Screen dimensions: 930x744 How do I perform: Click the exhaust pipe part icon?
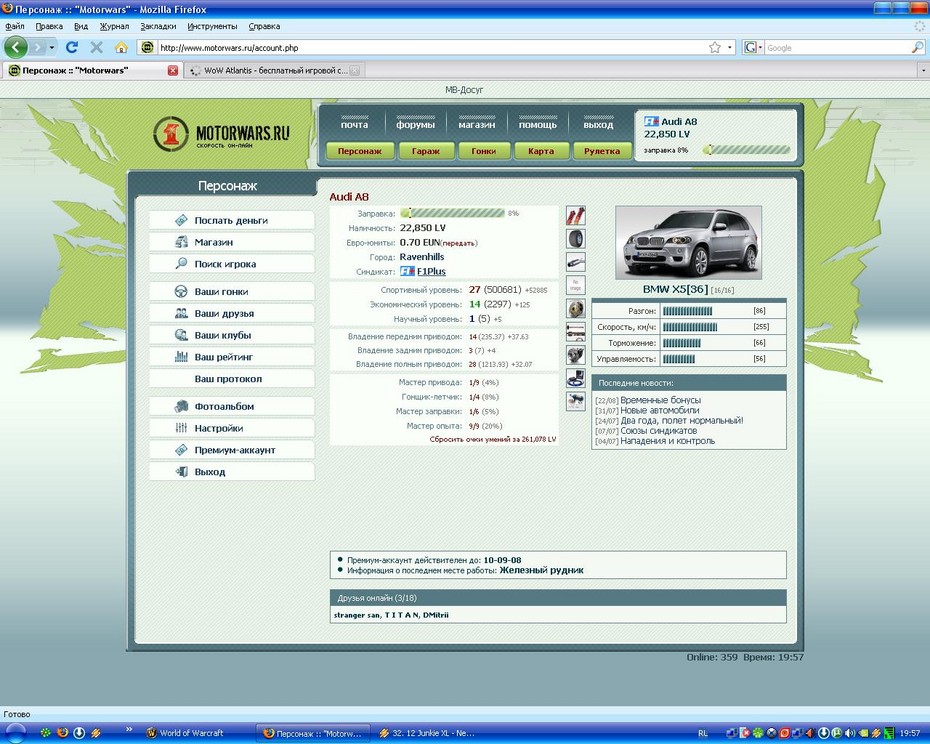click(575, 262)
